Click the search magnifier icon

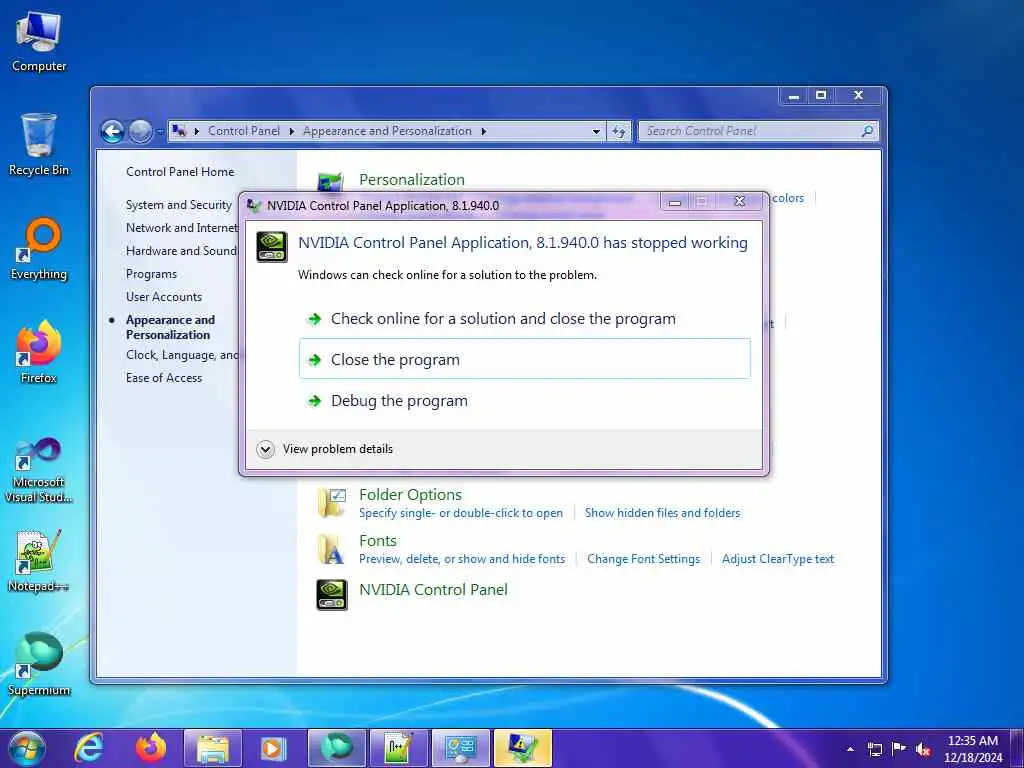pyautogui.click(x=867, y=131)
